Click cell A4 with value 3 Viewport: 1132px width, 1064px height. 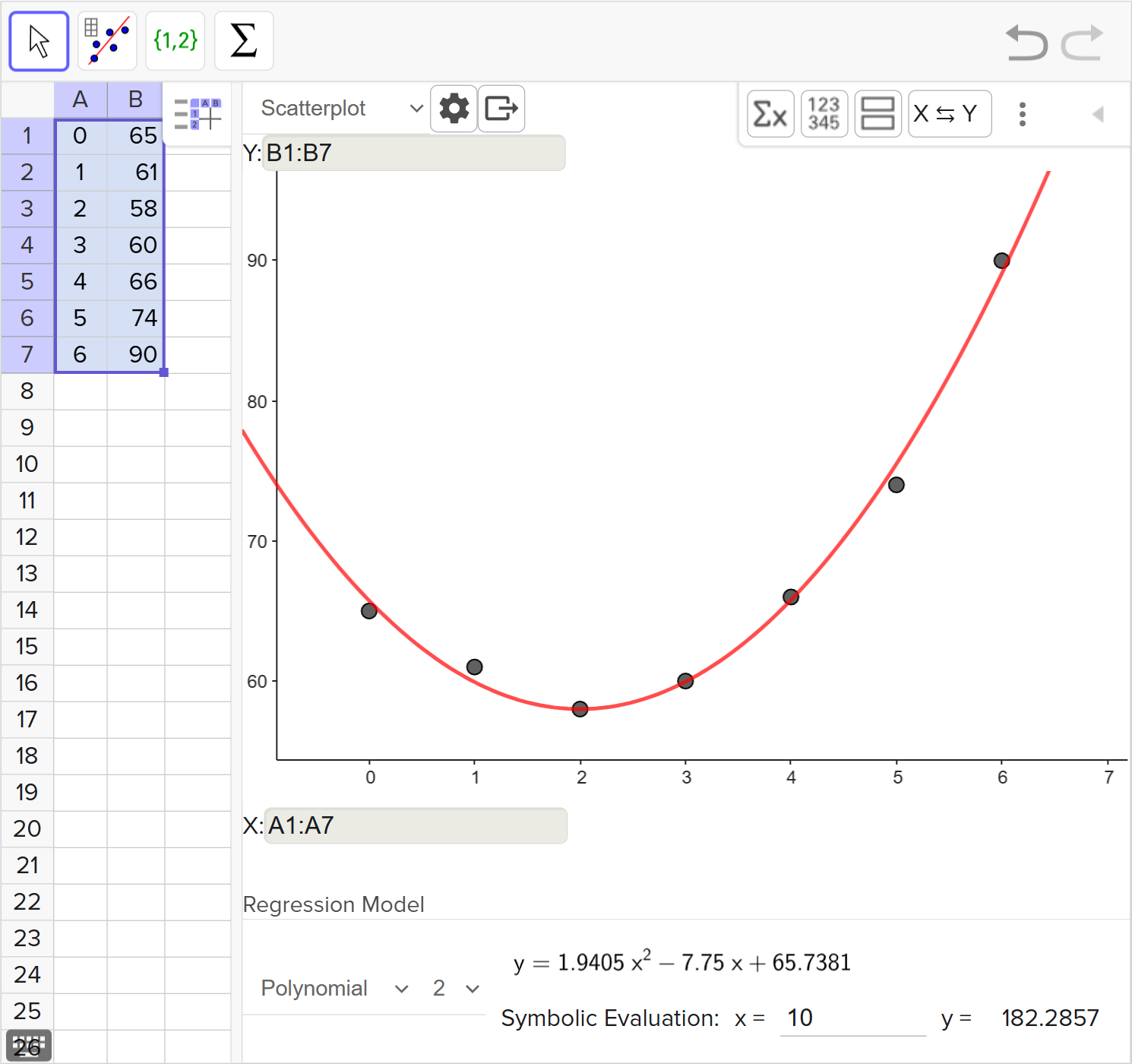pos(81,245)
